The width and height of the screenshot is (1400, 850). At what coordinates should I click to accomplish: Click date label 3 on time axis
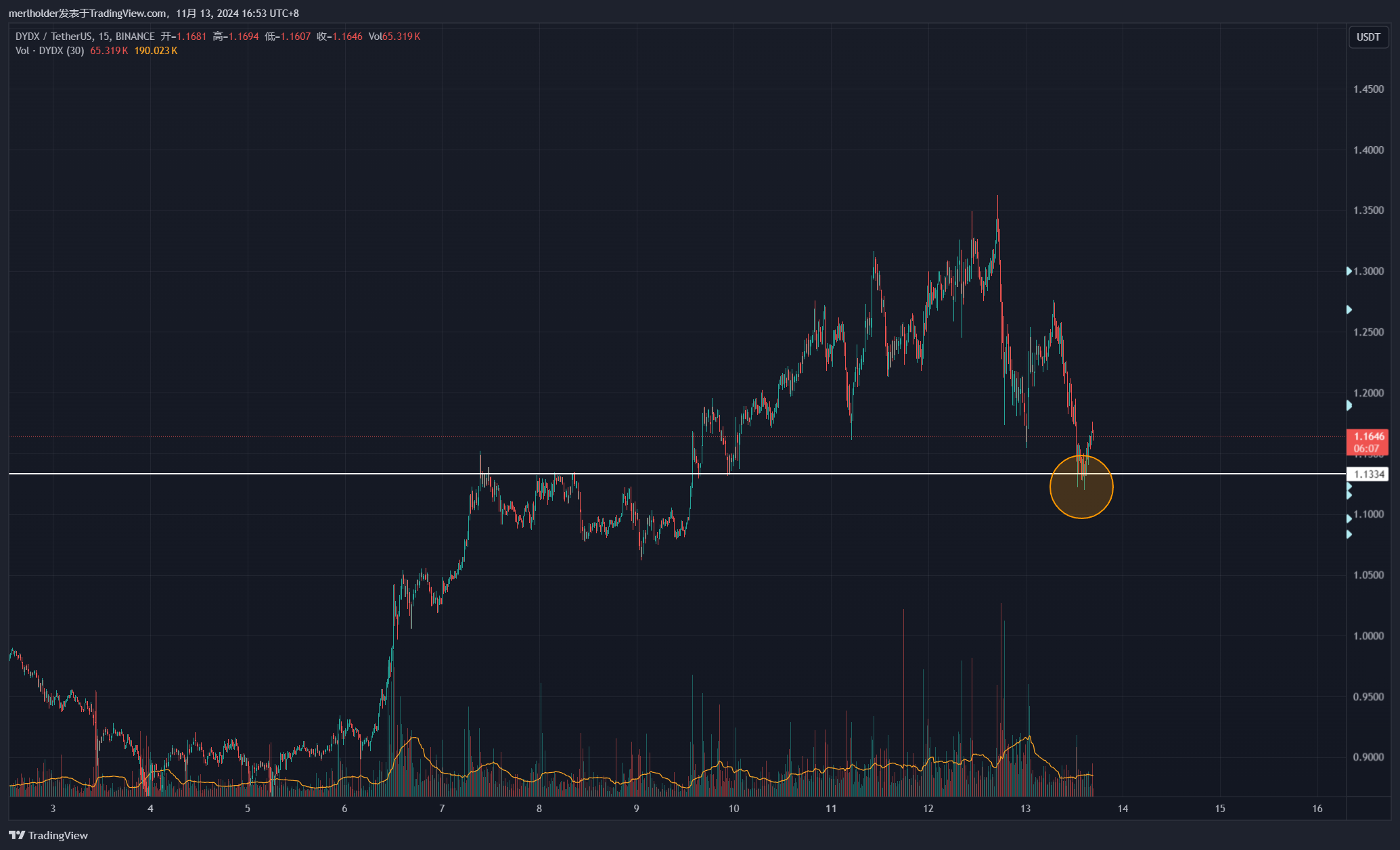pos(53,809)
